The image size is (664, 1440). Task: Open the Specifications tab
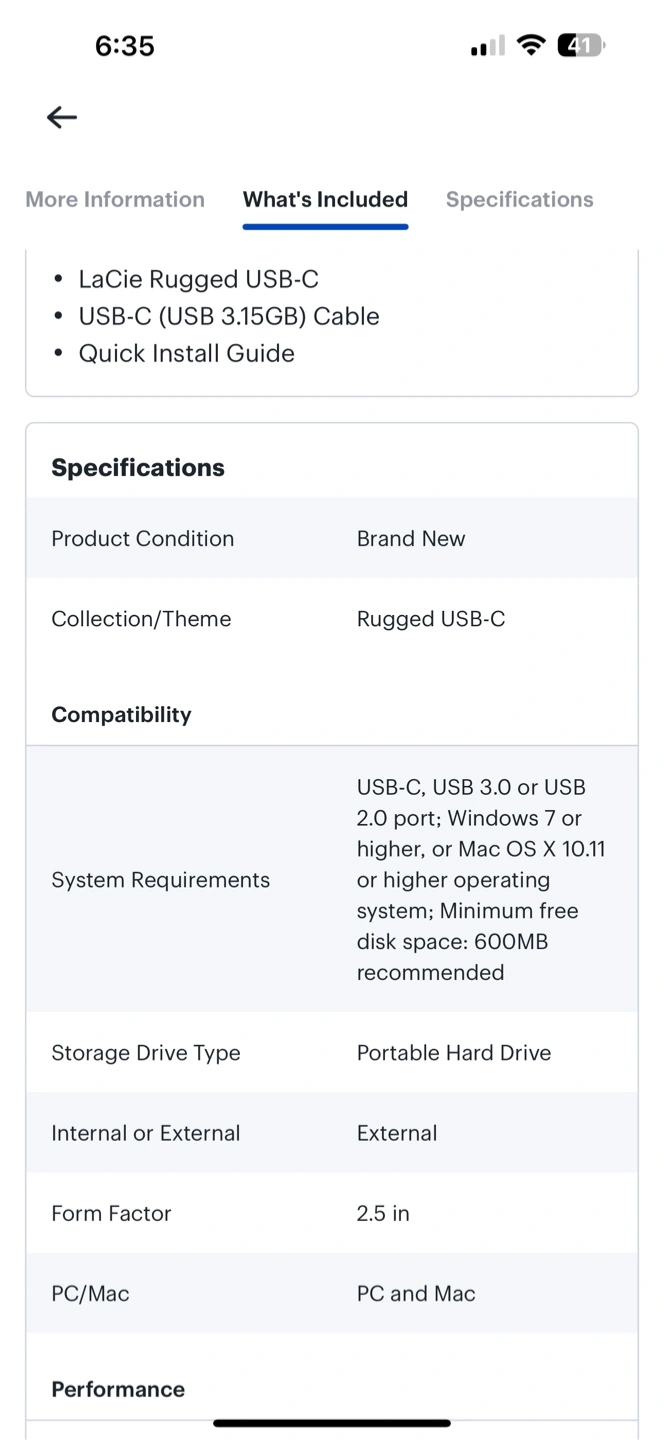[x=520, y=199]
